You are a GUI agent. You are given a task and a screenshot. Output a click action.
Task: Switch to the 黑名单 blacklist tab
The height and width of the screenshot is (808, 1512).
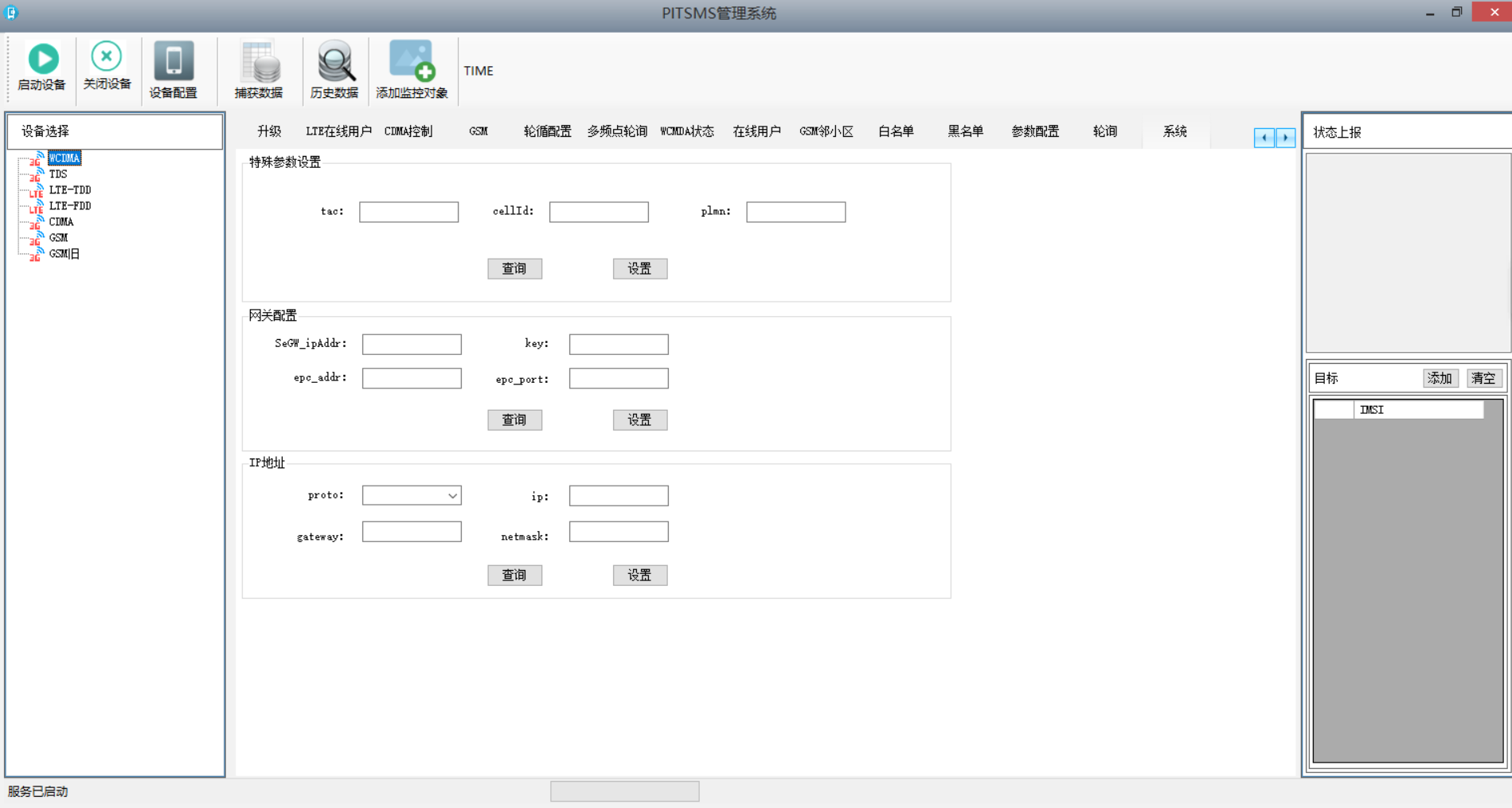(x=965, y=131)
